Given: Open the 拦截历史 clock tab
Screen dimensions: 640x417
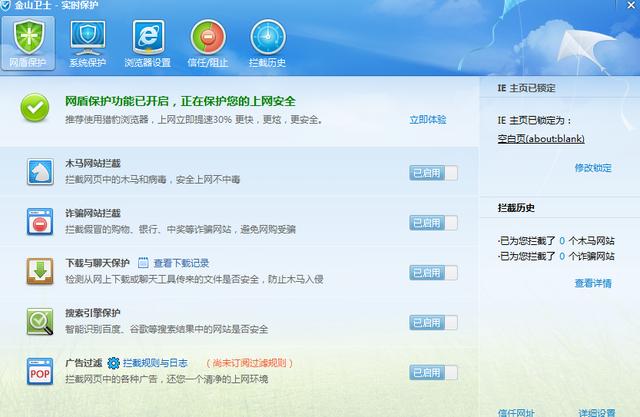Looking at the screenshot, I should click(267, 44).
